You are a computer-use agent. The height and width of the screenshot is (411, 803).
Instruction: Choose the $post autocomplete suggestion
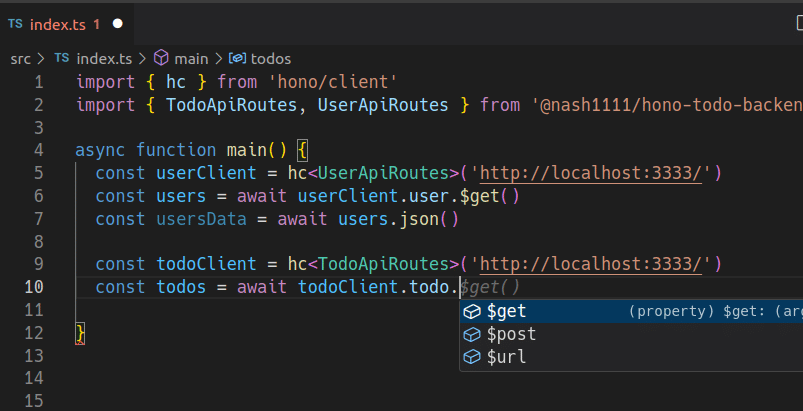511,334
